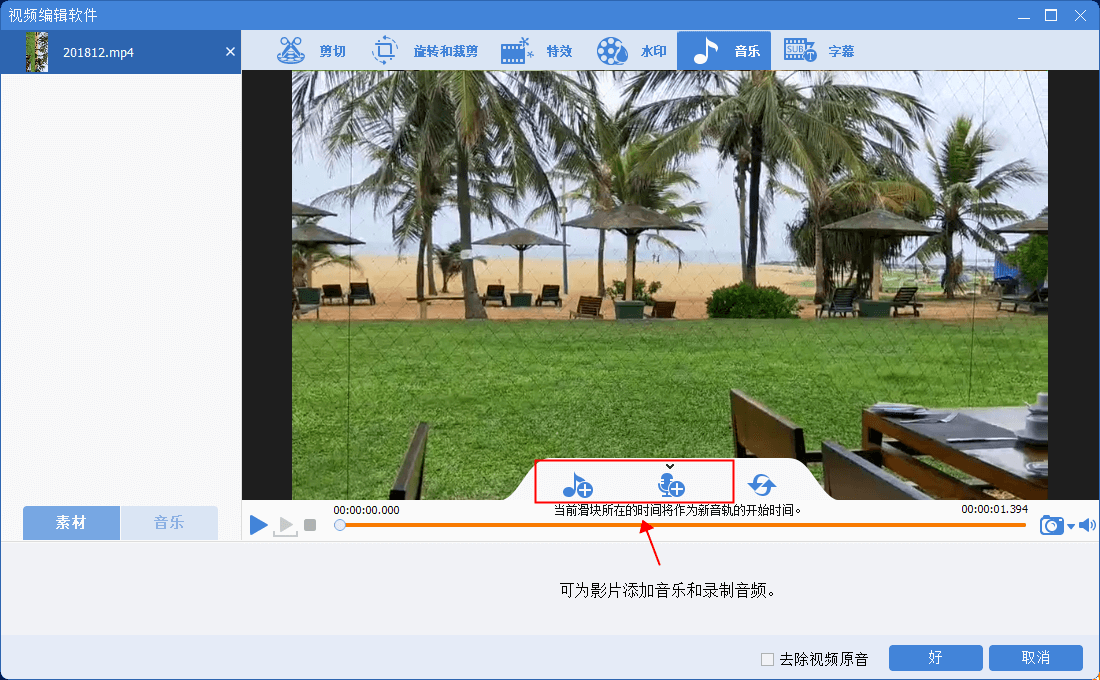1100x680 pixels.
Task: Play the video preview
Action: (258, 524)
